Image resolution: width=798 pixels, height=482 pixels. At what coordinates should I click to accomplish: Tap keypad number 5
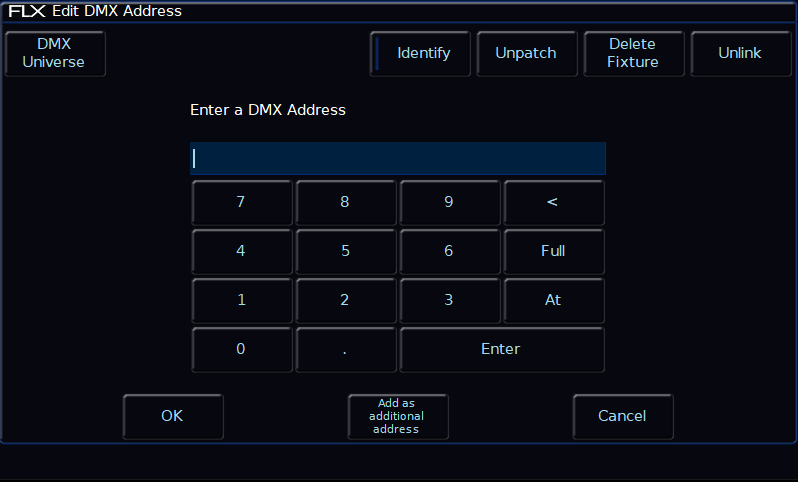[x=346, y=251]
